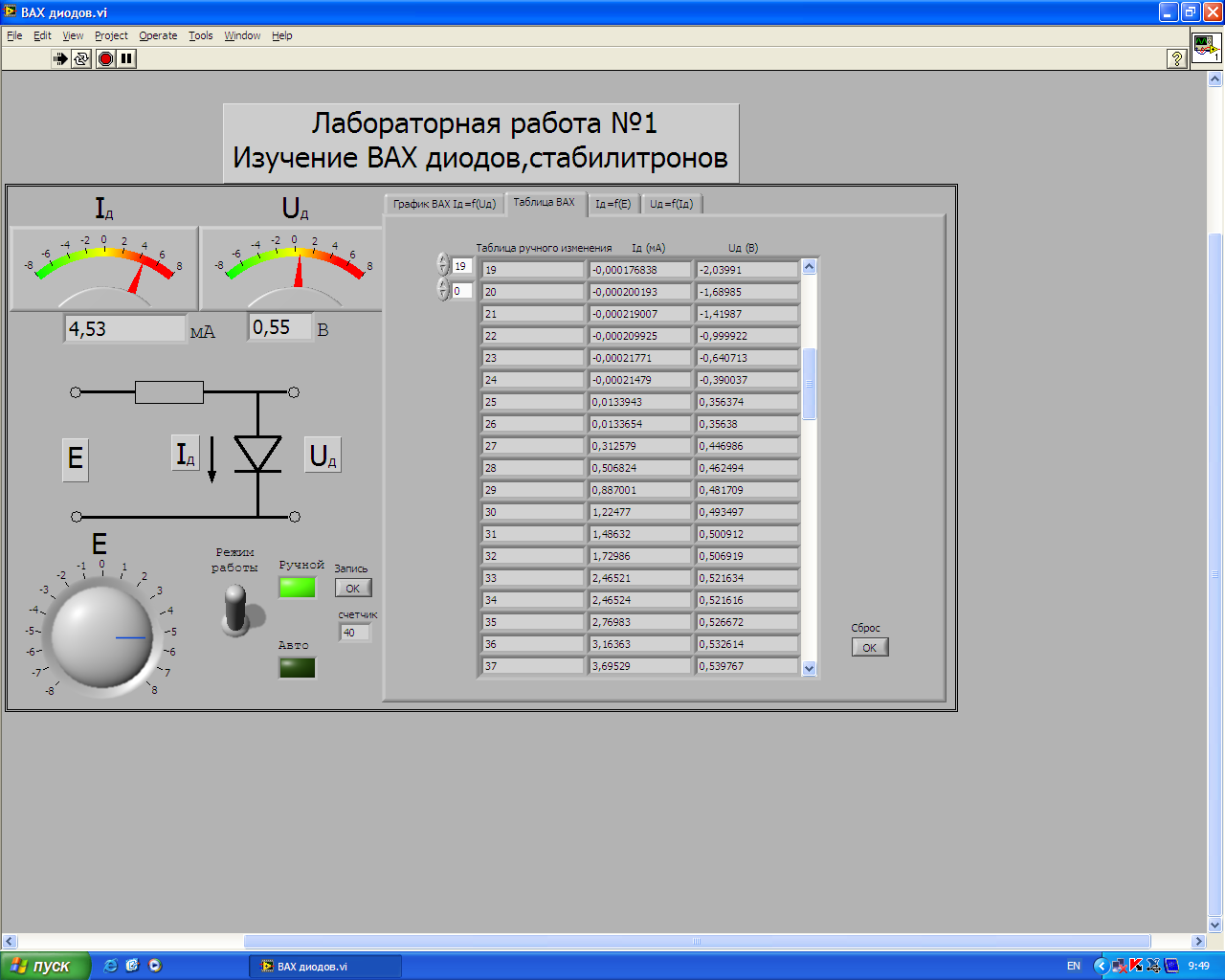This screenshot has height=980, width=1225.
Task: Click table cell 3,69529
Action: coord(639,666)
